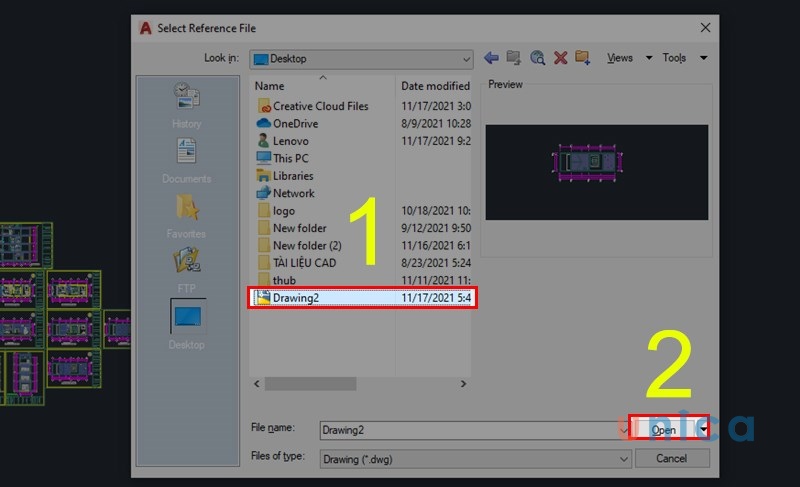800x487 pixels.
Task: Expand the Look in Desktop dropdown
Action: (x=466, y=59)
